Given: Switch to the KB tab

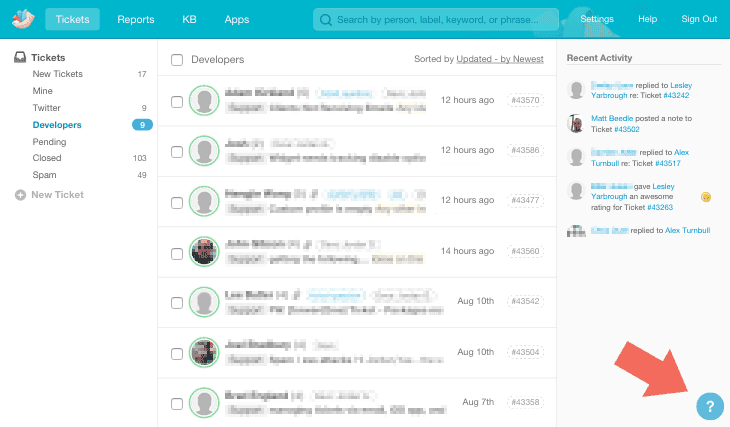Looking at the screenshot, I should point(189,19).
